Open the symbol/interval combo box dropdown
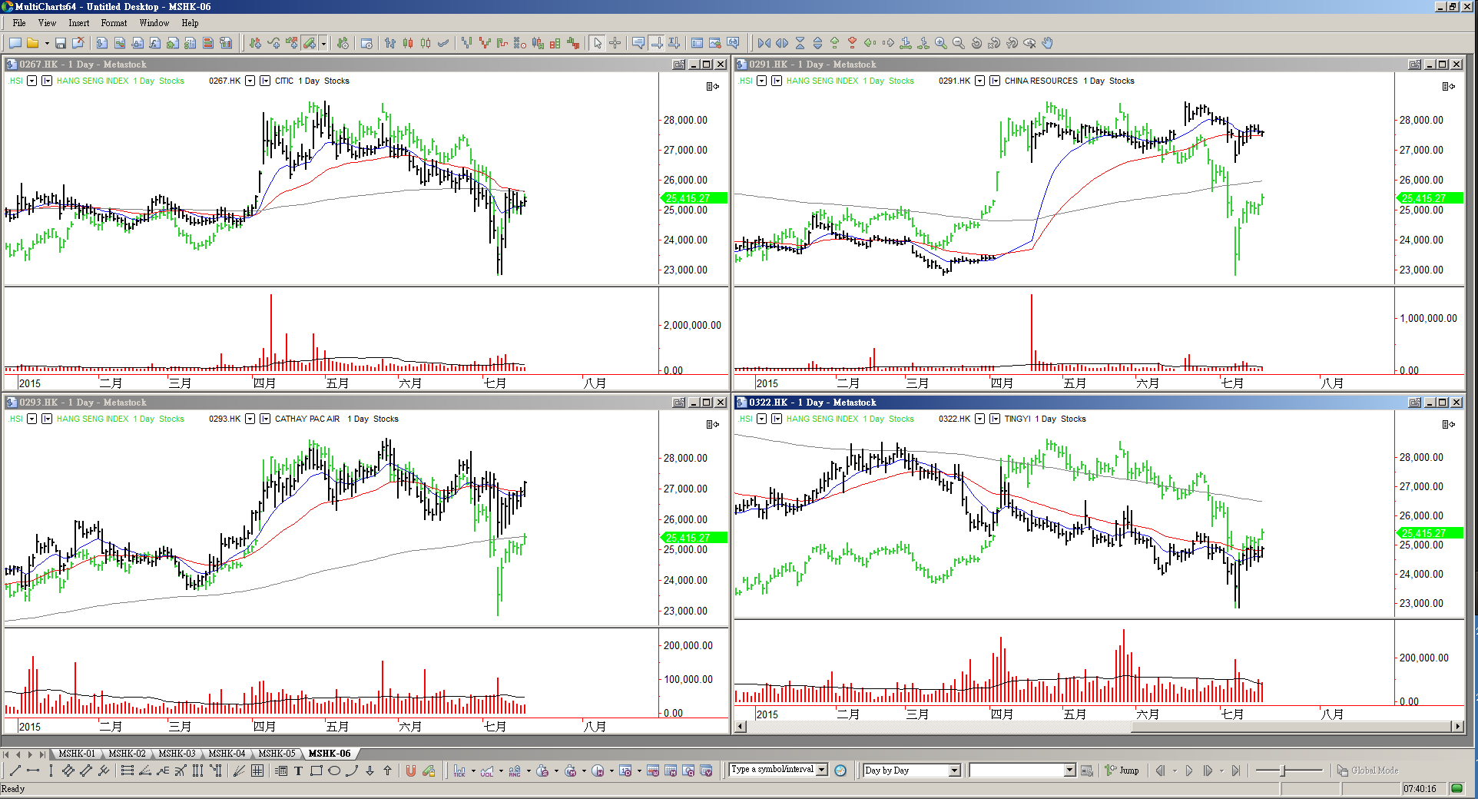Screen dimensions: 1478x812 (x=822, y=770)
